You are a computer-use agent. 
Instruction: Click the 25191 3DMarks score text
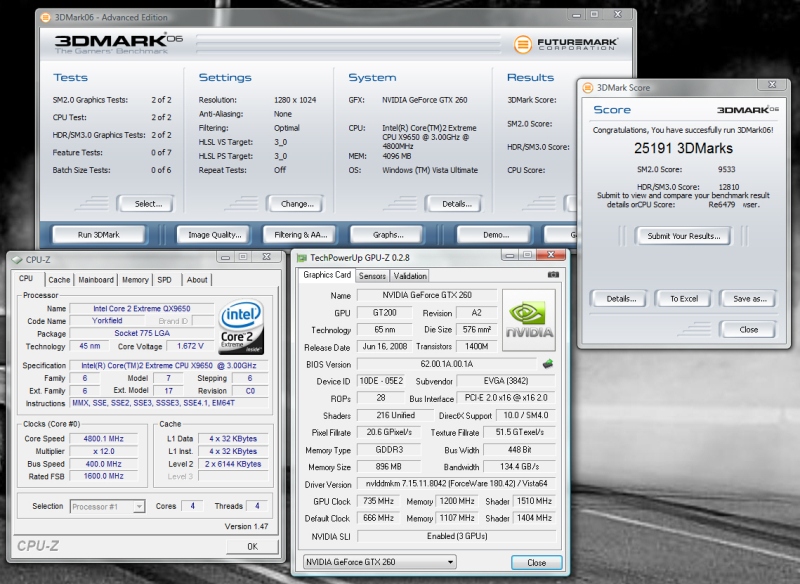(683, 148)
